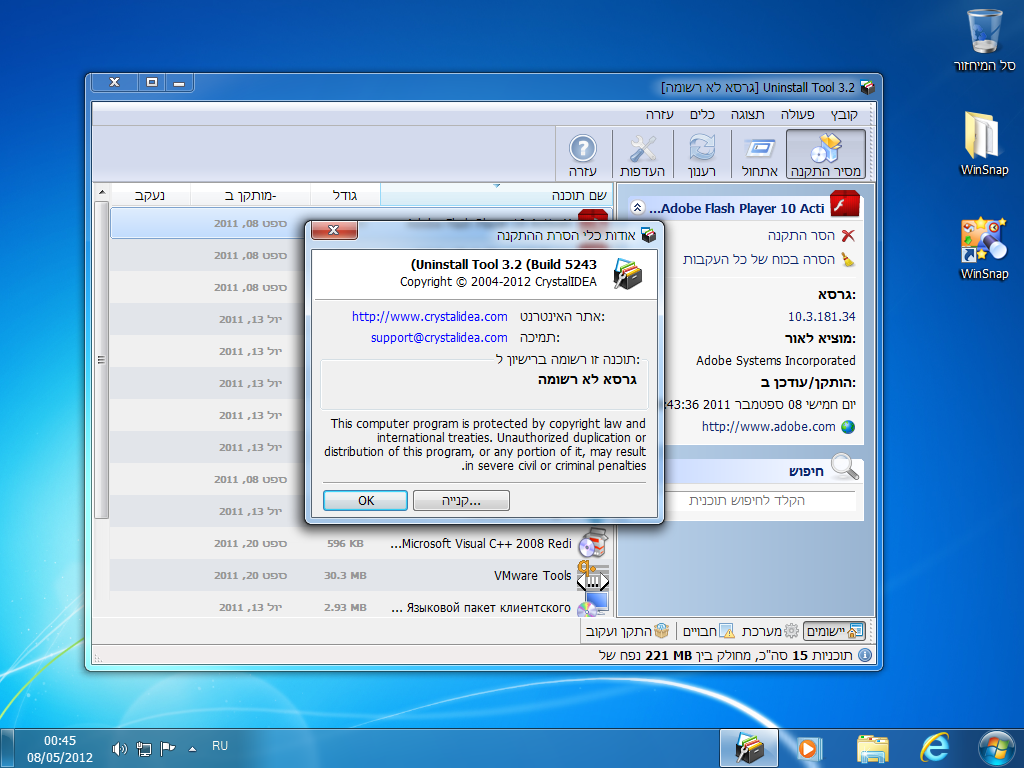
Task: Collapse the Adobe Flash Player details panel
Action: 637,208
